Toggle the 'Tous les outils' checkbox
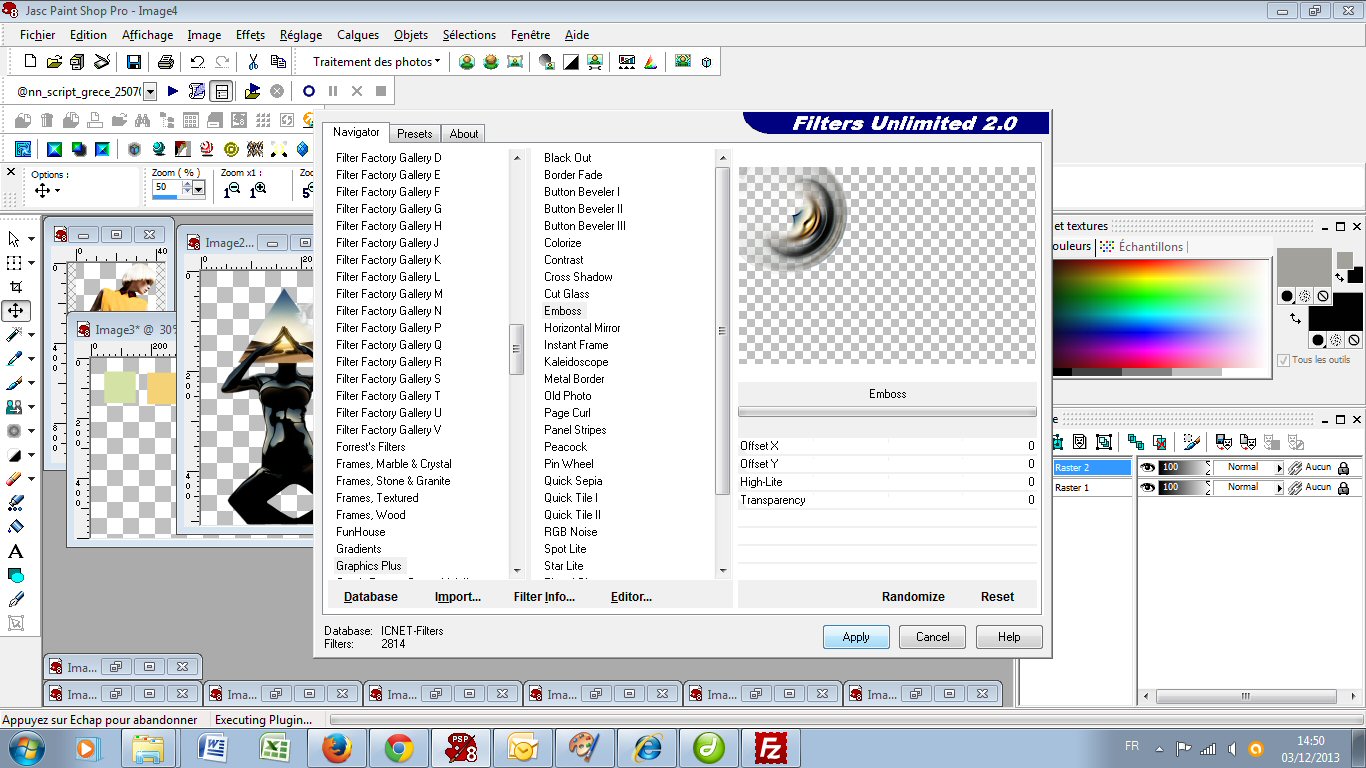 (x=1283, y=360)
